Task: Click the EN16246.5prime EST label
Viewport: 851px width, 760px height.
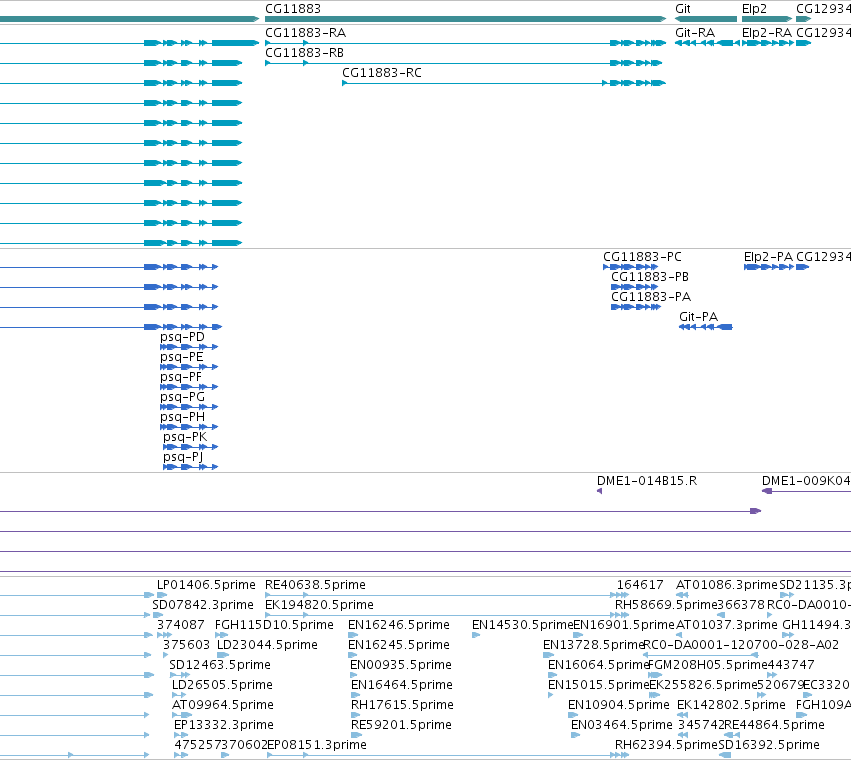Action: click(398, 625)
